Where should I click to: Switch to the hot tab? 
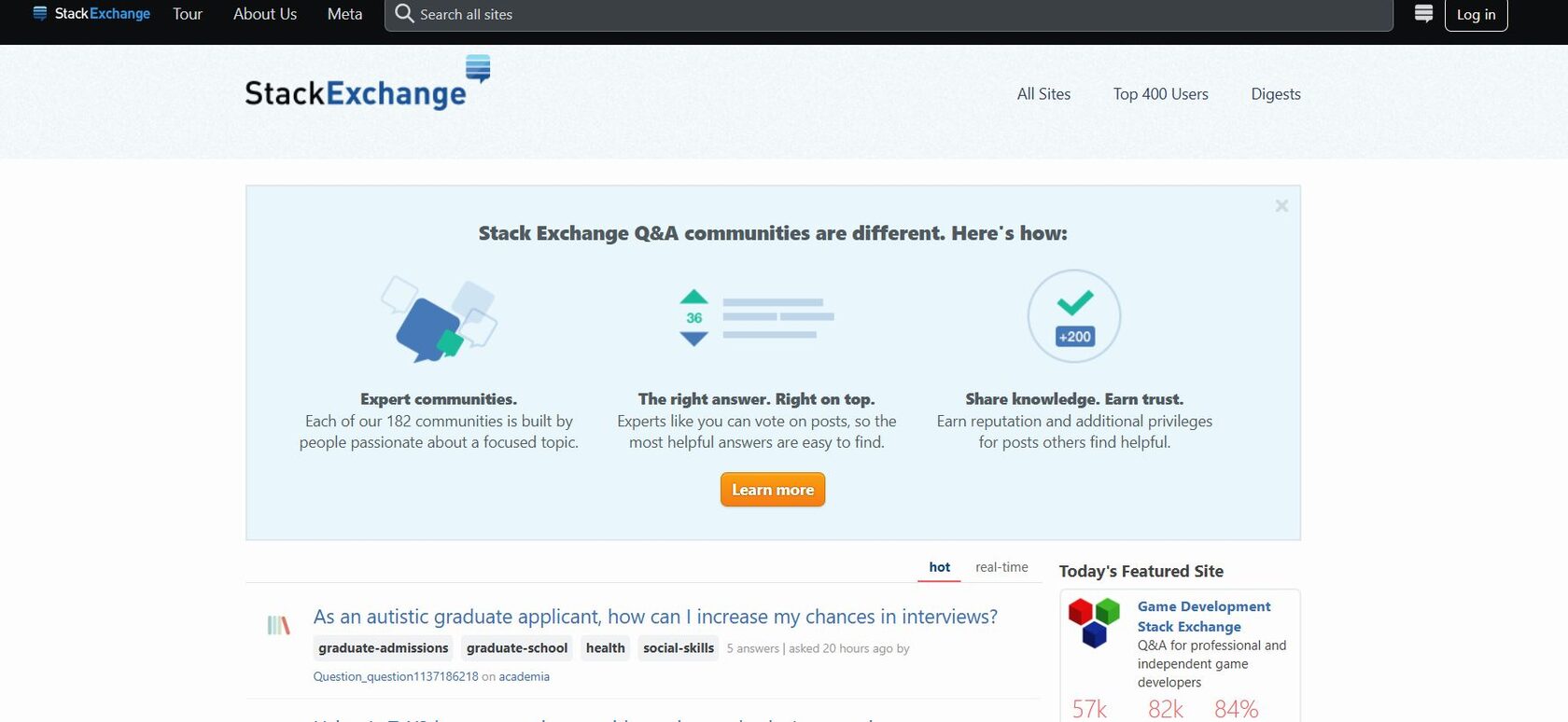939,567
